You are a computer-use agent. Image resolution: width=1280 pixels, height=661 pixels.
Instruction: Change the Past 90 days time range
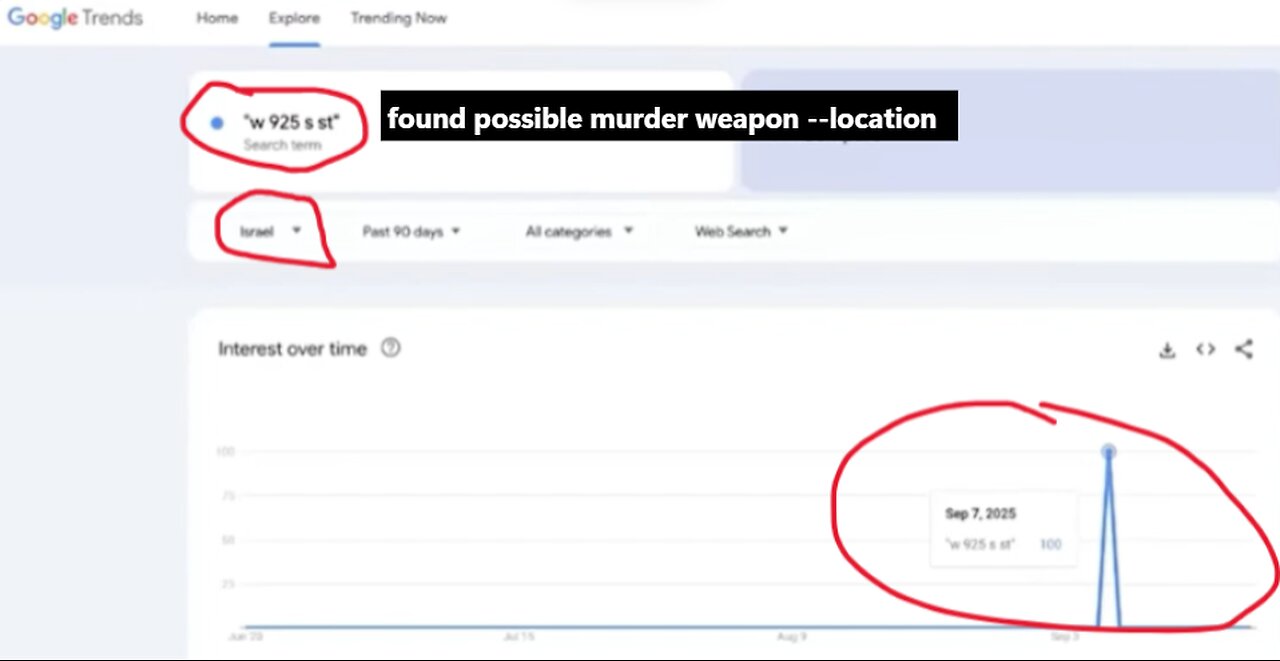[x=411, y=231]
